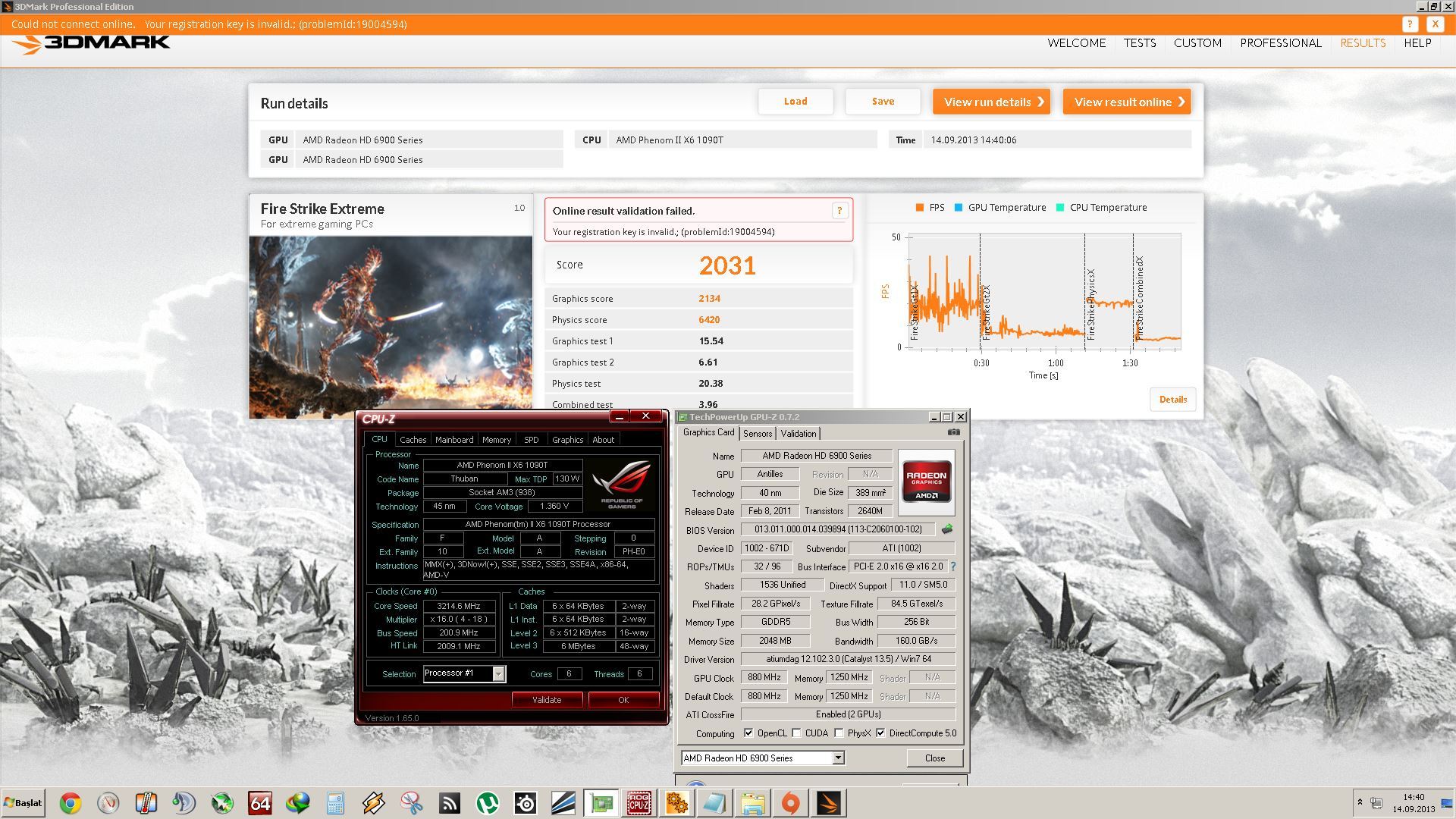Open the Processor #1 selection dropdown

[498, 673]
